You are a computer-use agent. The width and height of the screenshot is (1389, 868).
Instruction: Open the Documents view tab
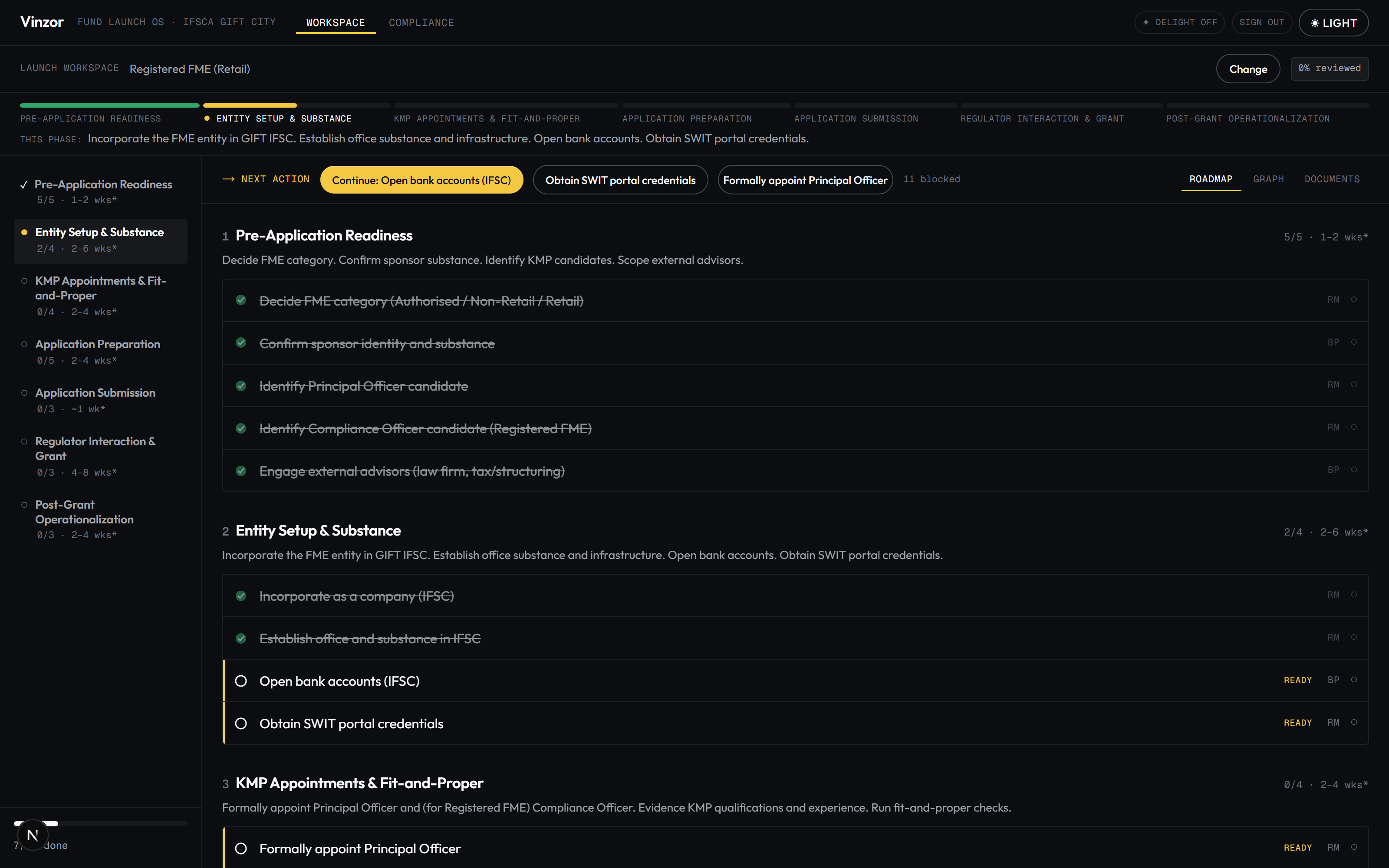(x=1332, y=179)
